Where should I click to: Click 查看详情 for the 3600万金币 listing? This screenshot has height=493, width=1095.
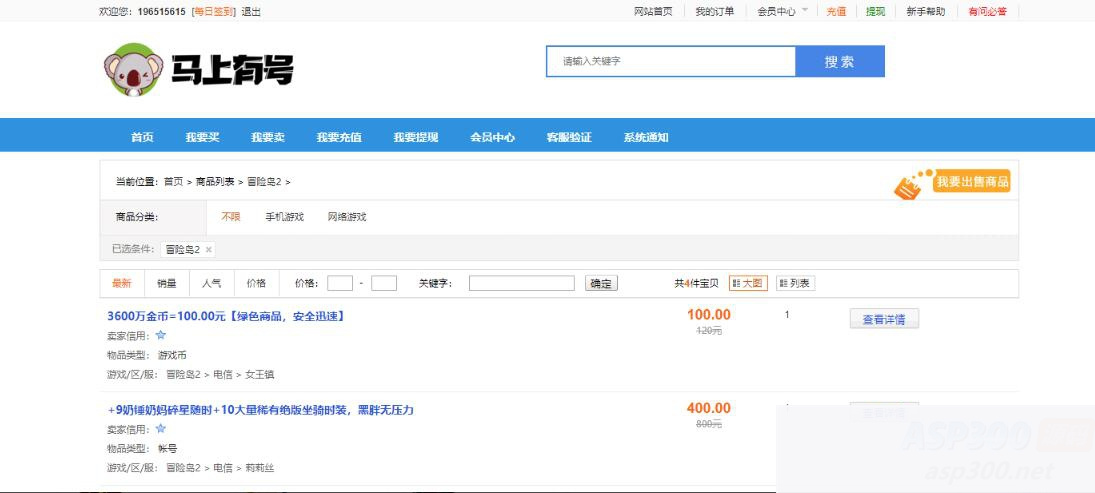click(x=883, y=320)
